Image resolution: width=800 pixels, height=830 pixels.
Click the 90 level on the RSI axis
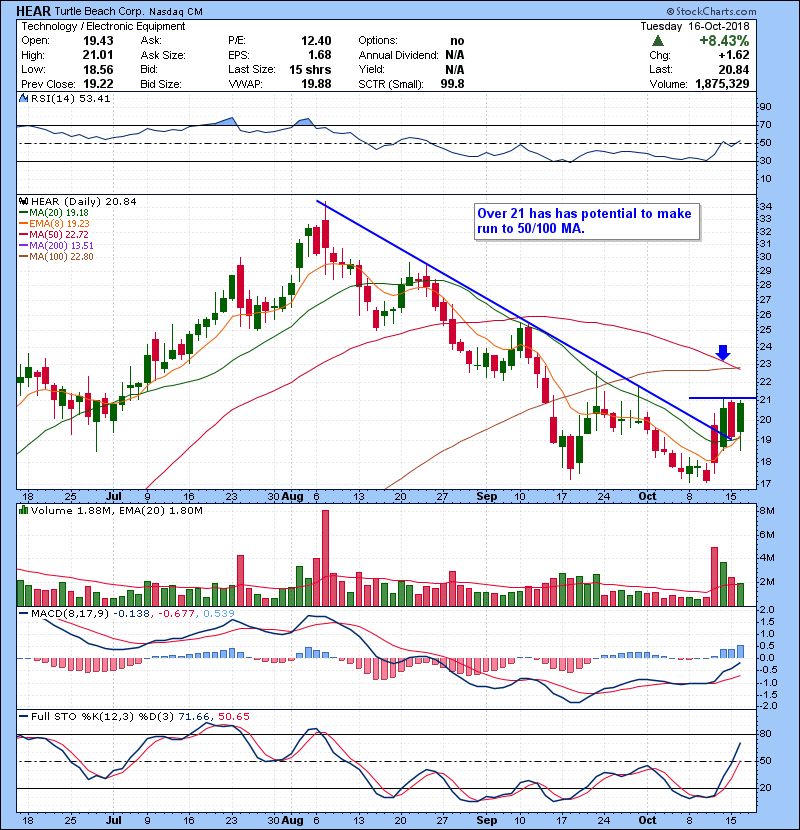tap(766, 107)
